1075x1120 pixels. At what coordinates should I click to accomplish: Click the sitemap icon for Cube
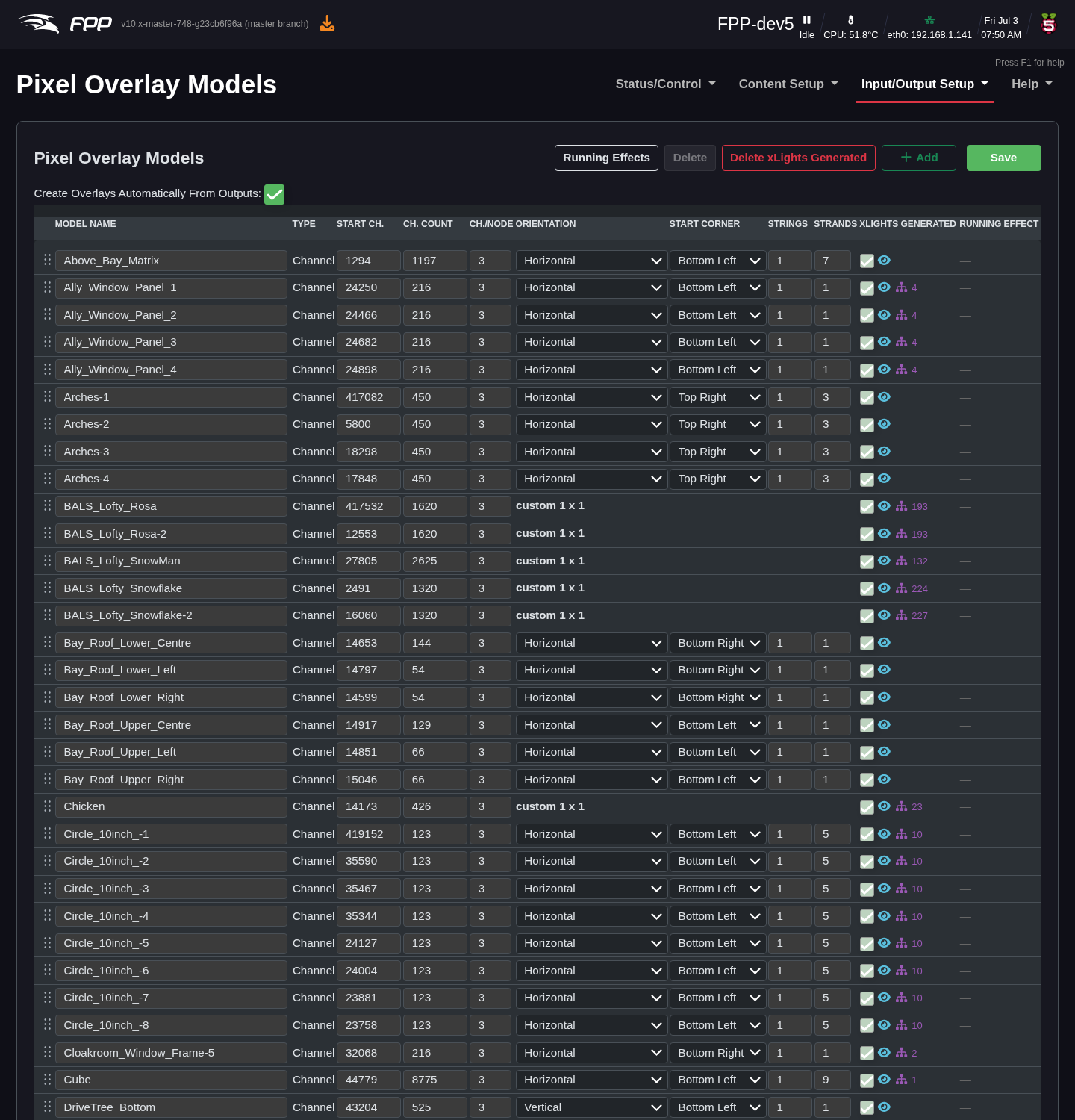tap(902, 1080)
